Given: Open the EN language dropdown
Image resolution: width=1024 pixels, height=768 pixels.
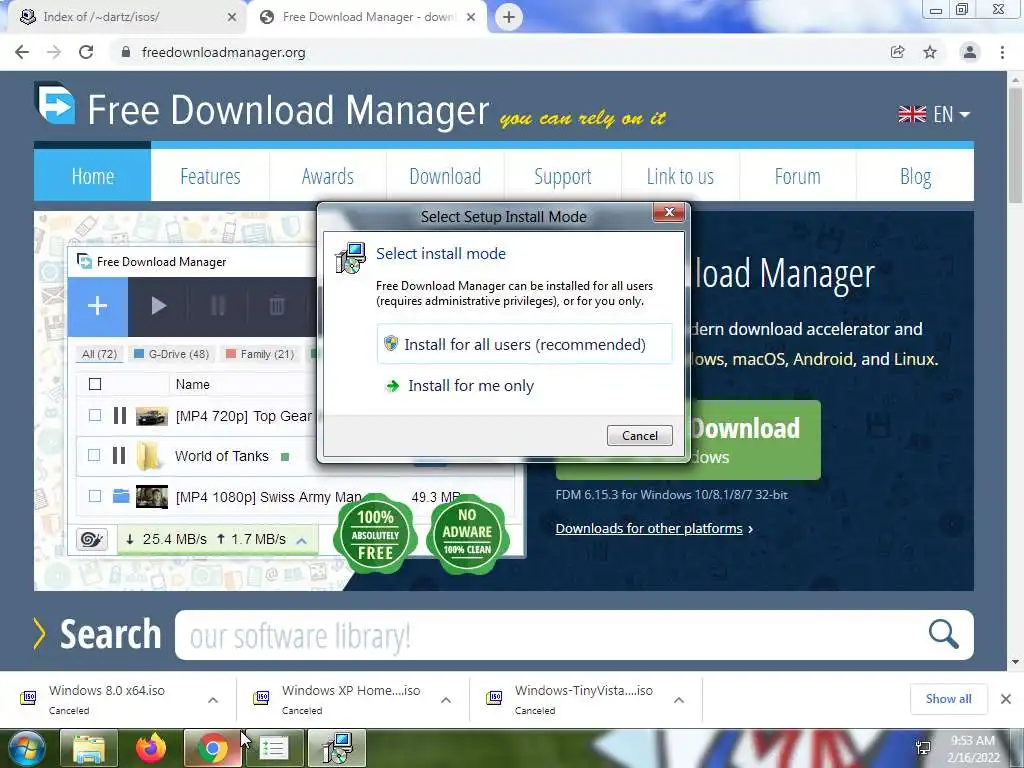Looking at the screenshot, I should click(x=934, y=114).
